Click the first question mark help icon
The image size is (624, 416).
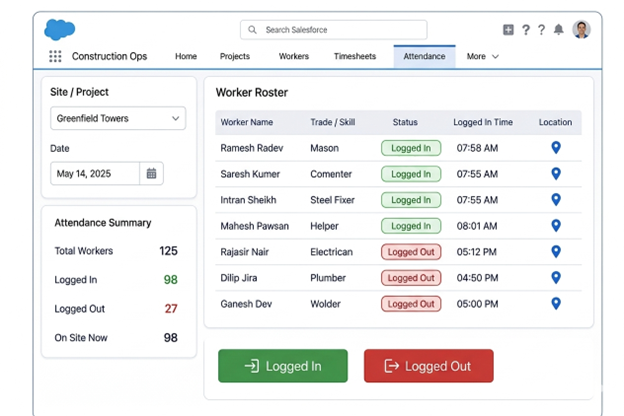526,29
